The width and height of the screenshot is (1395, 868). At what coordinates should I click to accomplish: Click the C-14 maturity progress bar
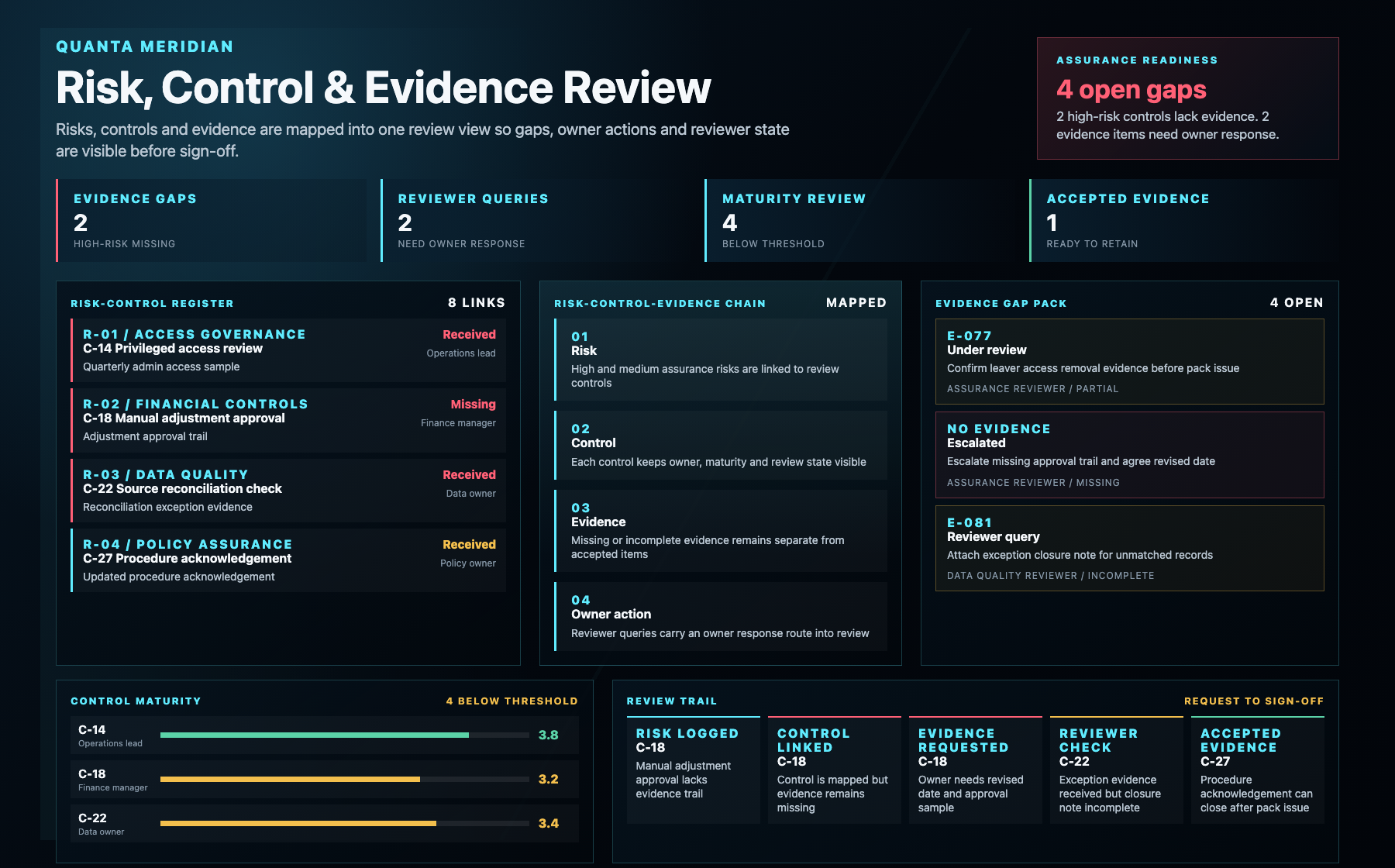(345, 735)
